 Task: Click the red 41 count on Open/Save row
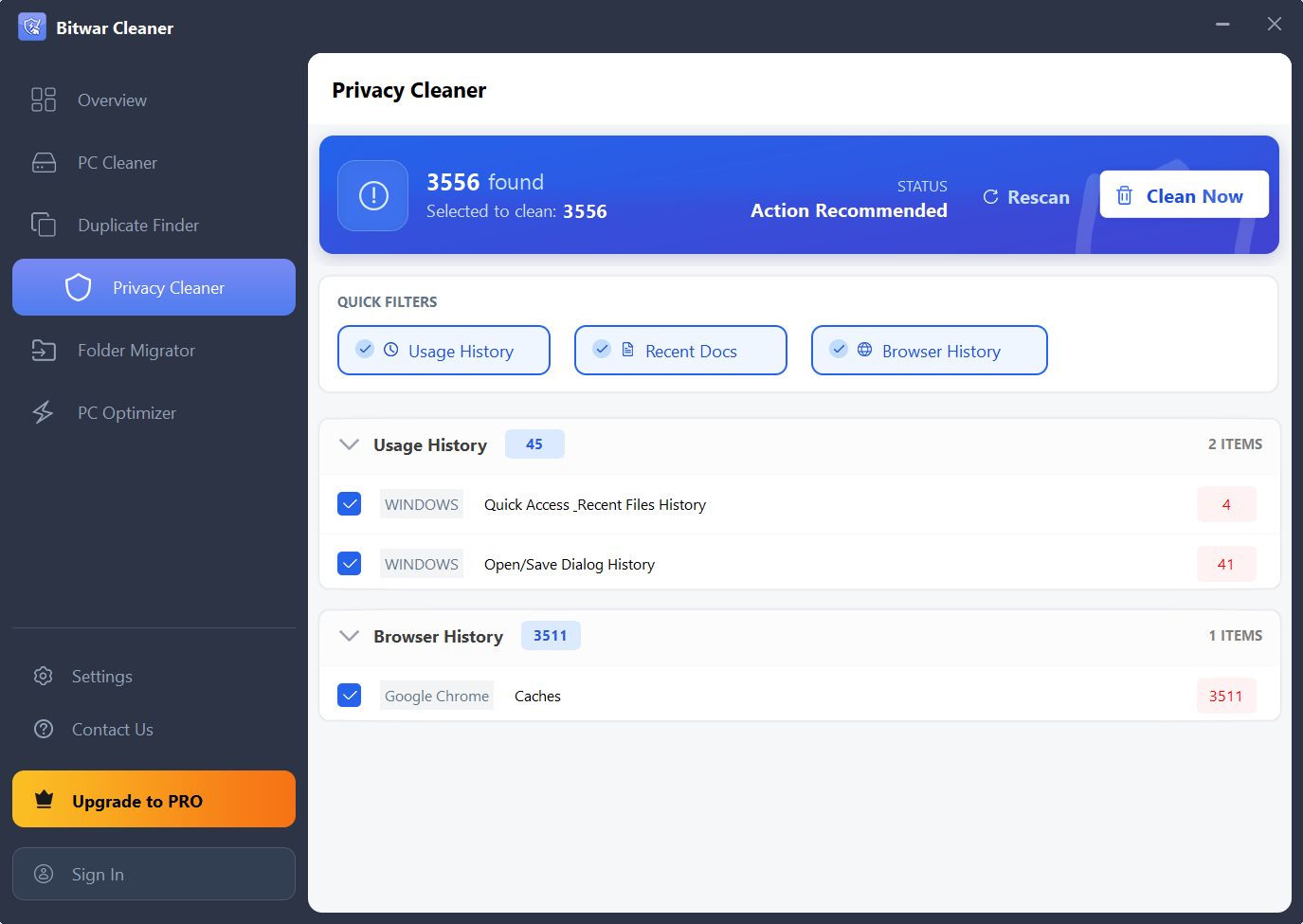pyautogui.click(x=1226, y=564)
